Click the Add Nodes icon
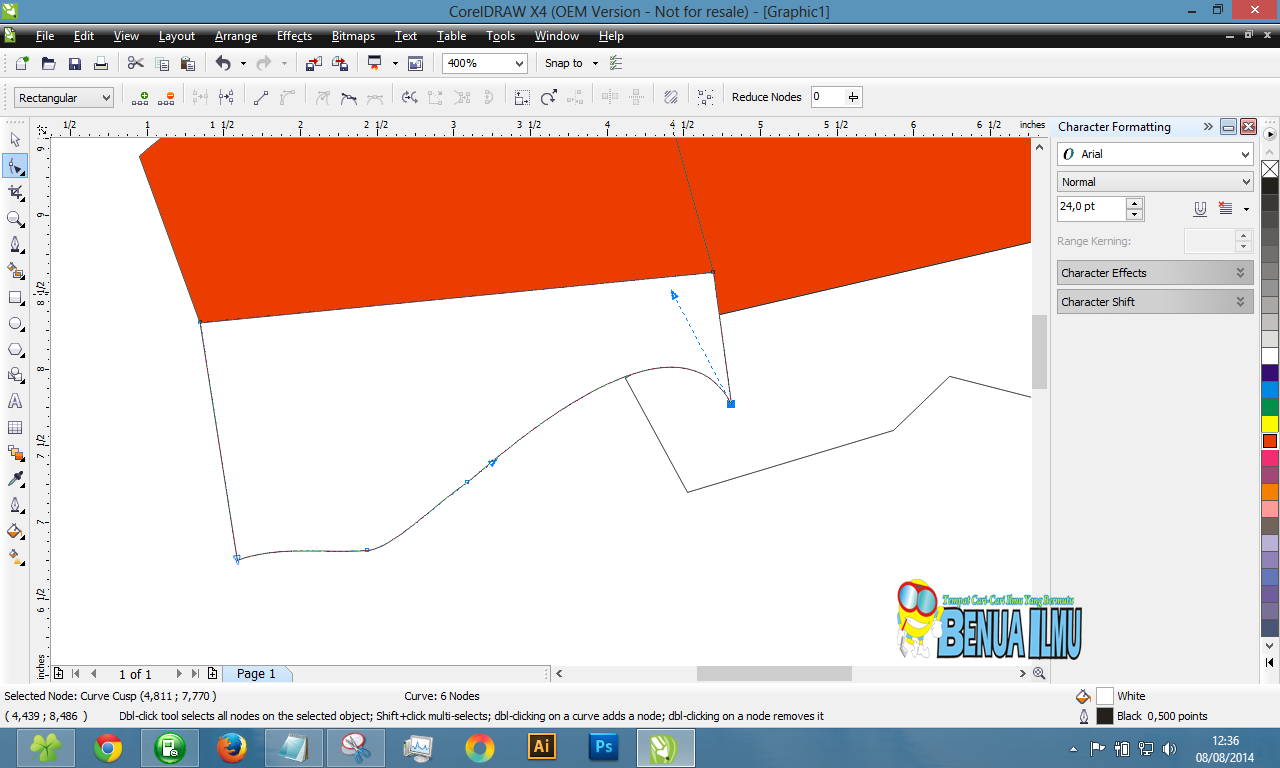Viewport: 1280px width, 768px height. [140, 97]
